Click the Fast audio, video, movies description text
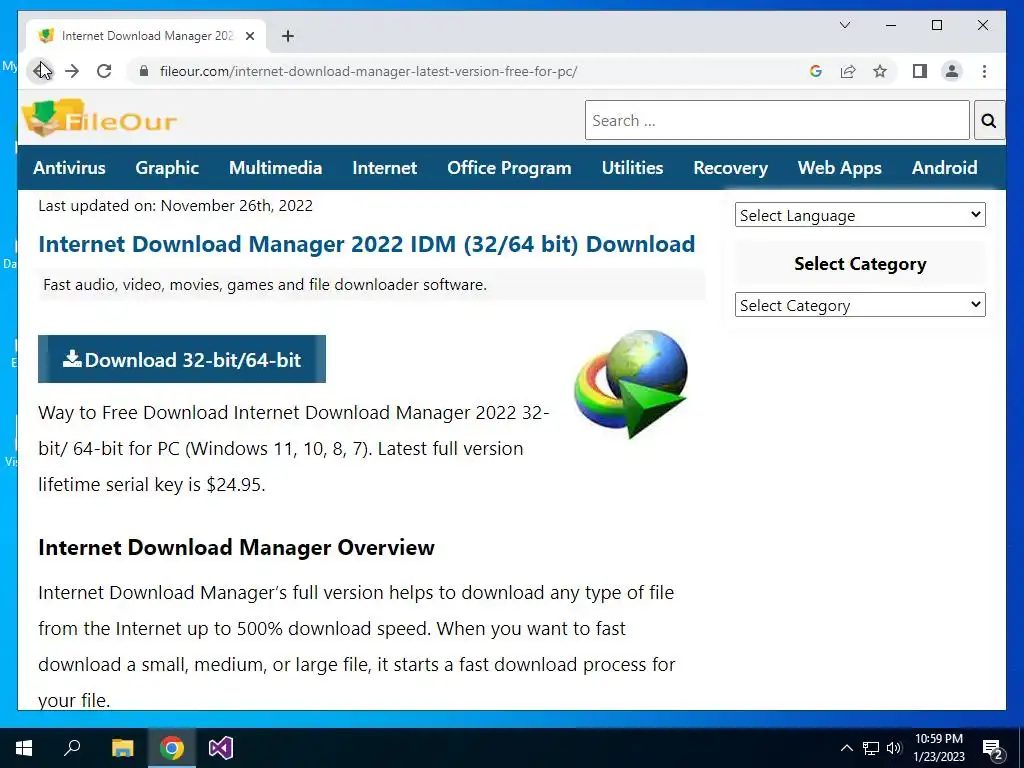Screen dimensions: 1024x768 pyautogui.click(x=264, y=285)
